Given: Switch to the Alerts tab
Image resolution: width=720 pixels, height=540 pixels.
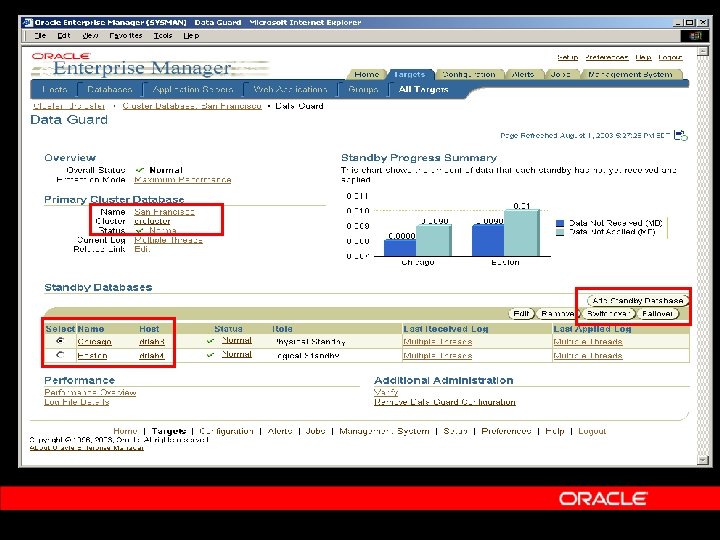Looking at the screenshot, I should [523, 74].
